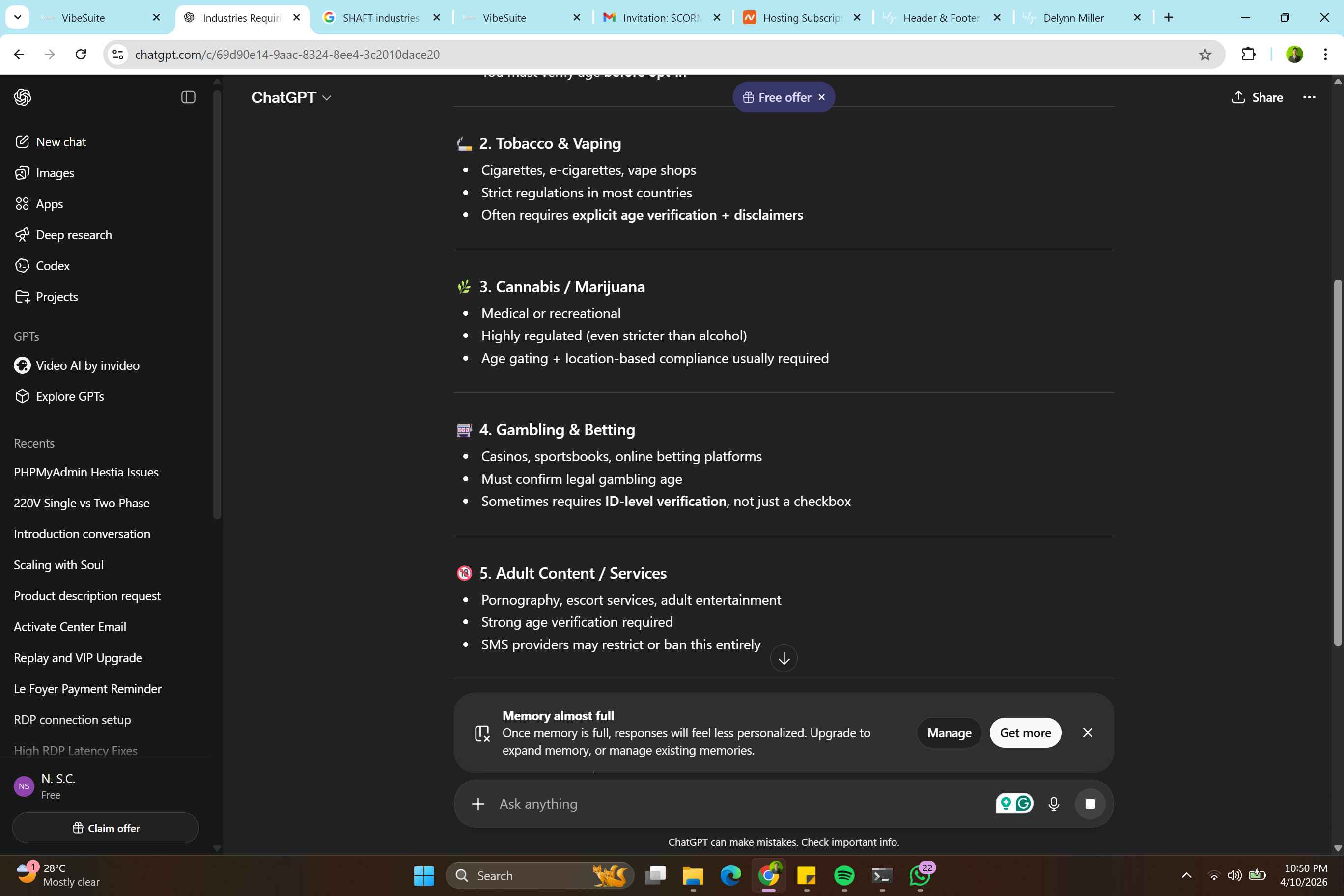Open the Activate Center Email chat
Viewport: 1344px width, 896px height.
click(x=70, y=626)
